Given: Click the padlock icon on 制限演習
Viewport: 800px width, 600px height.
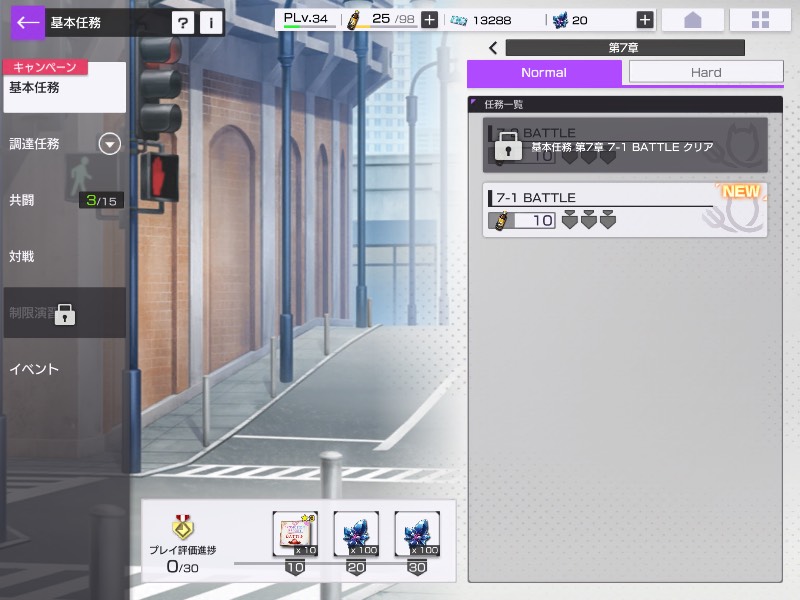Looking at the screenshot, I should pos(65,314).
